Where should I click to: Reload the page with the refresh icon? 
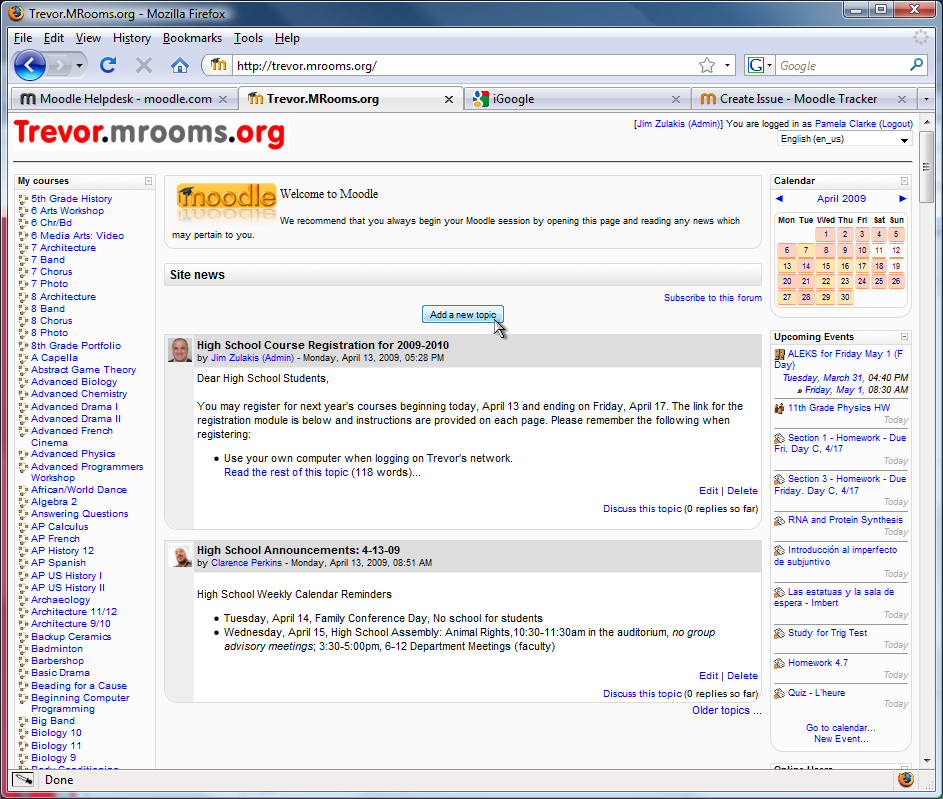pos(108,65)
